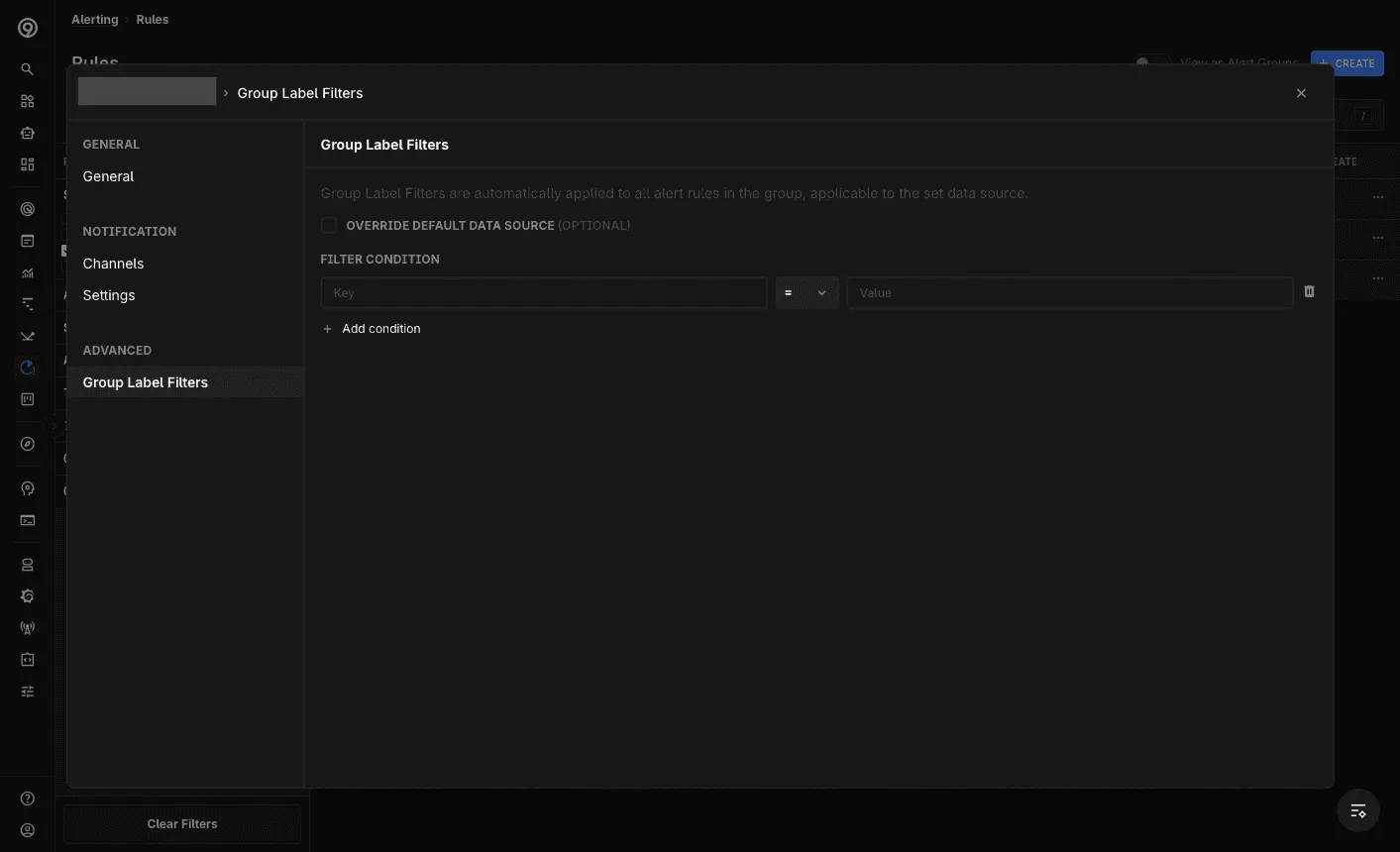Click the Create button

[x=1347, y=63]
